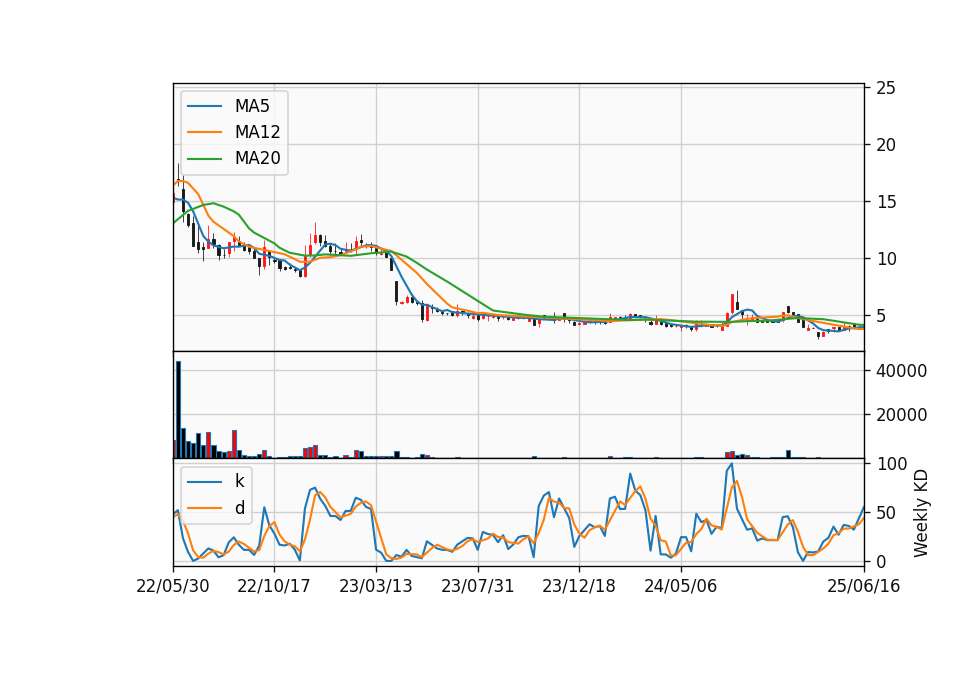Image resolution: width=960 pixels, height=690 pixels.
Task: Click the 24/05/06 date tick label
Action: (680, 586)
